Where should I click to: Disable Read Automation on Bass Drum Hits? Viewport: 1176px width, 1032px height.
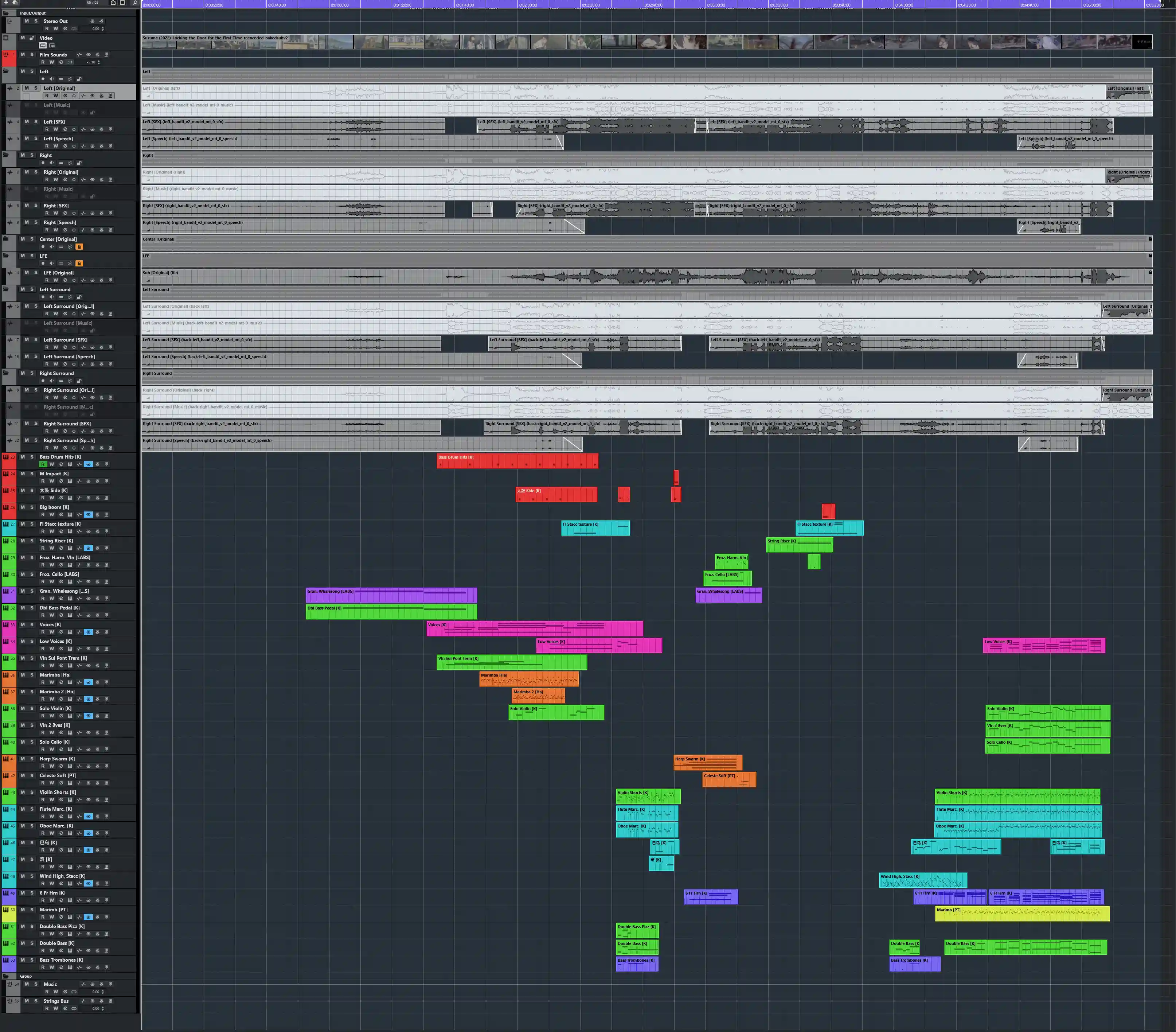tap(43, 464)
